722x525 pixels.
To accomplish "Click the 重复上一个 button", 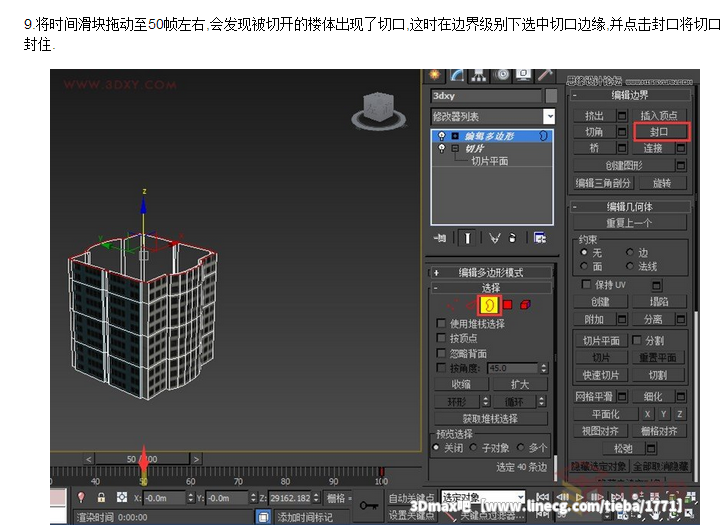I will point(629,223).
